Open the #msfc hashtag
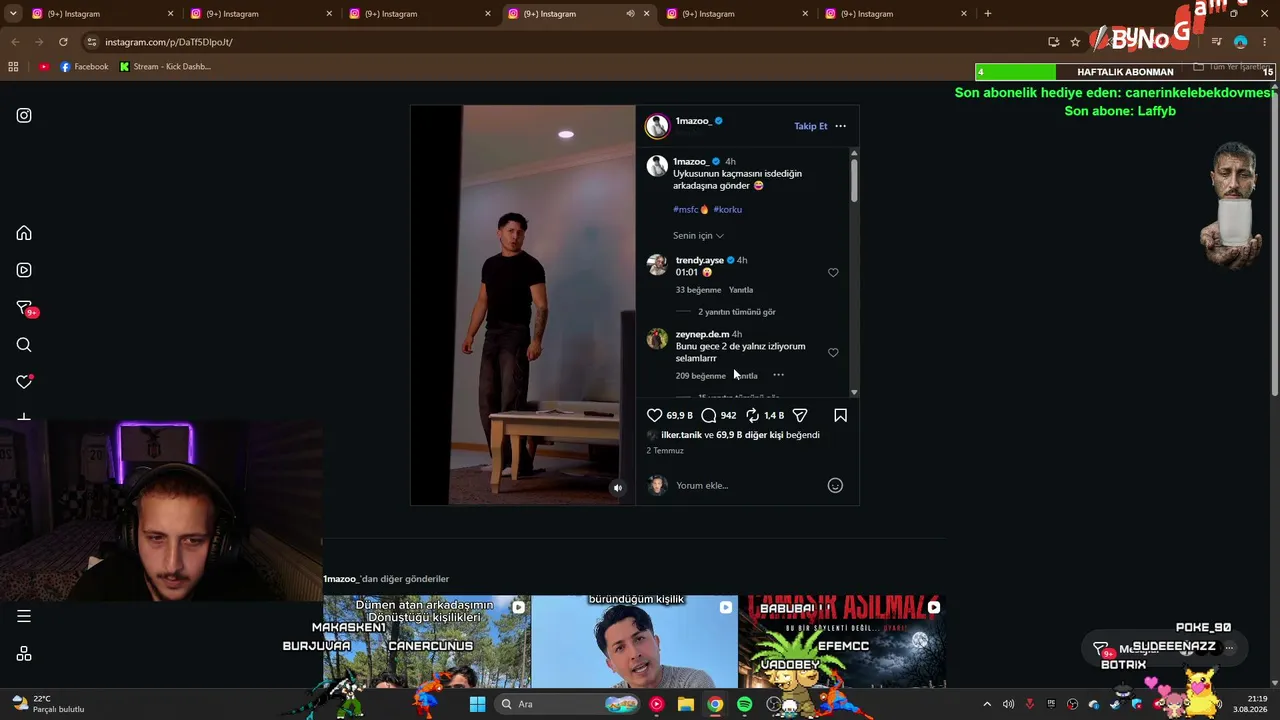1280x720 pixels. point(686,209)
